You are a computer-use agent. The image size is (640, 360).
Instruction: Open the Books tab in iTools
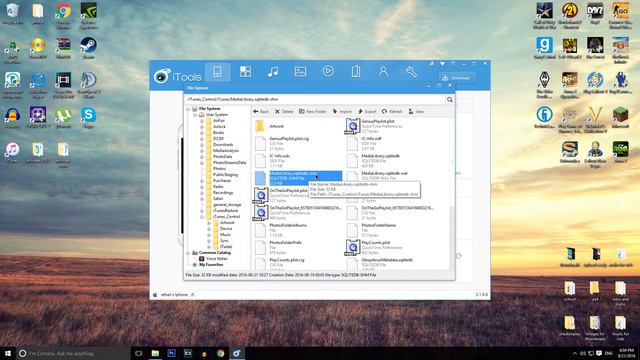pos(356,72)
